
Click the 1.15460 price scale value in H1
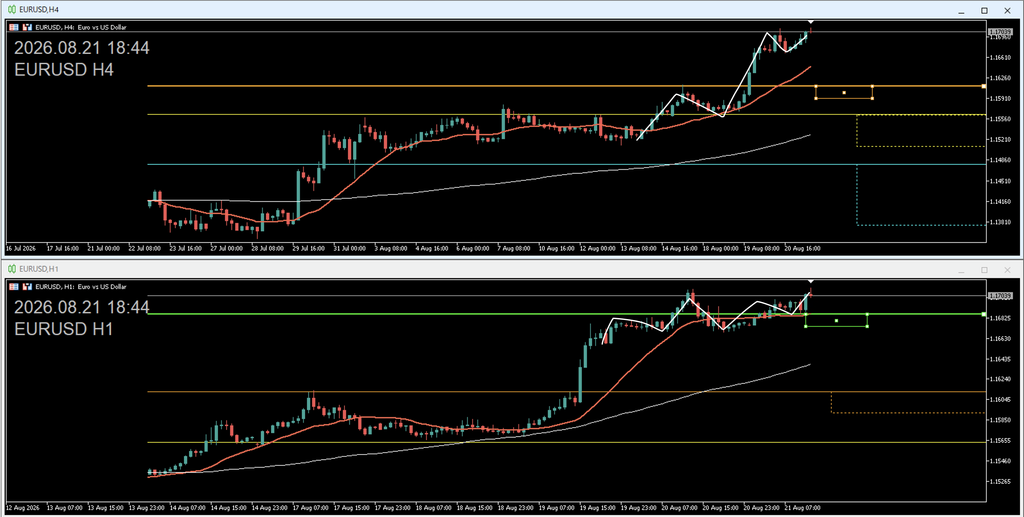pyautogui.click(x=1000, y=461)
